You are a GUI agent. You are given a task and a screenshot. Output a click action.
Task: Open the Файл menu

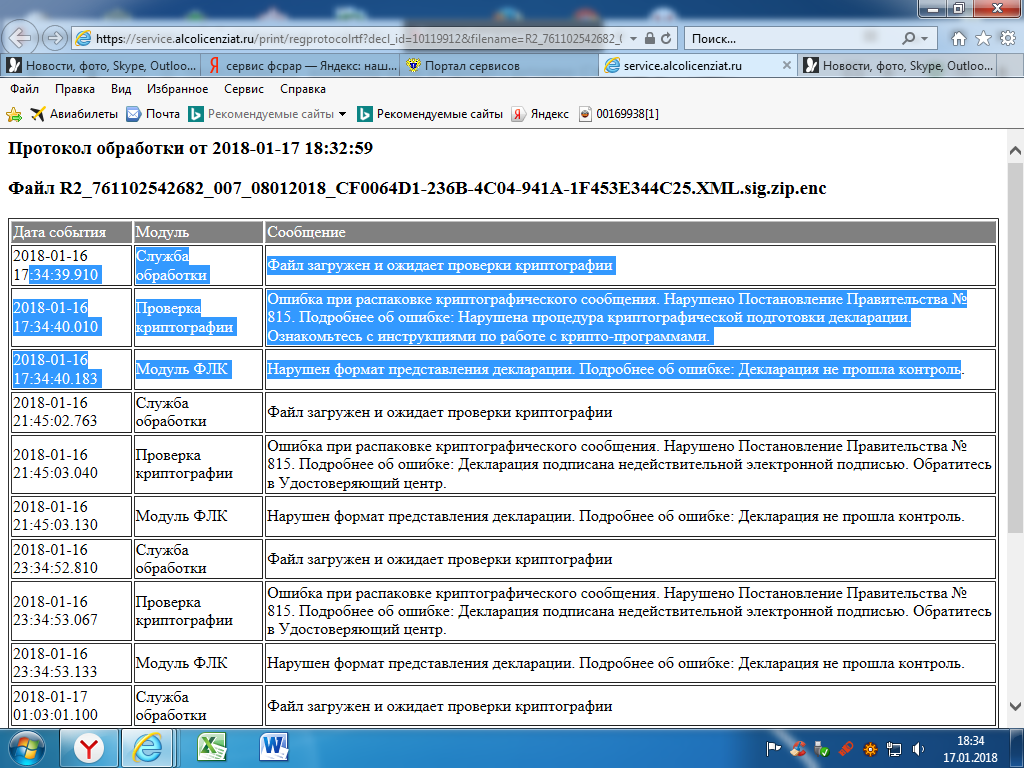click(x=24, y=89)
